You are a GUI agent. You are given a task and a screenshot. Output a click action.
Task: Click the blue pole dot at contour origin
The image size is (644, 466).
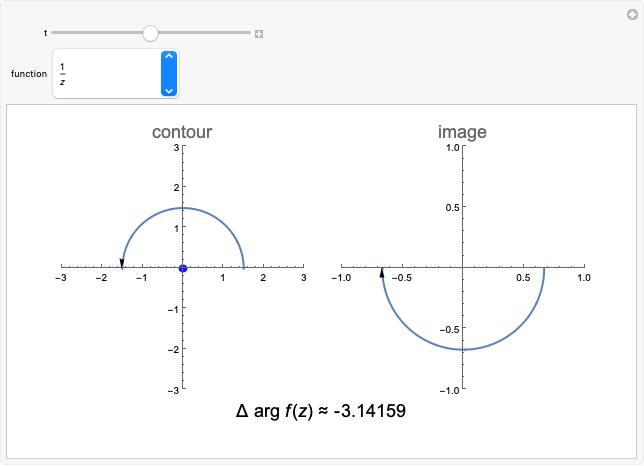click(183, 268)
